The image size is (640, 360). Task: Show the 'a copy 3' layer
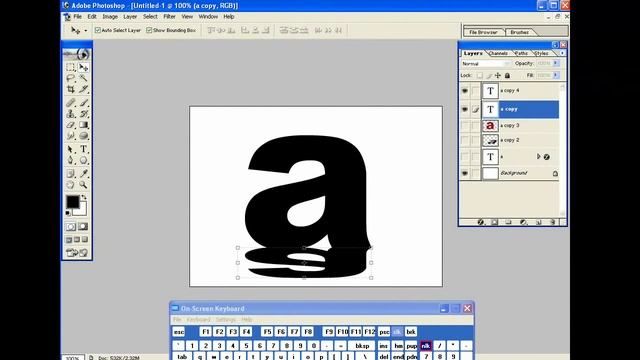click(x=464, y=126)
